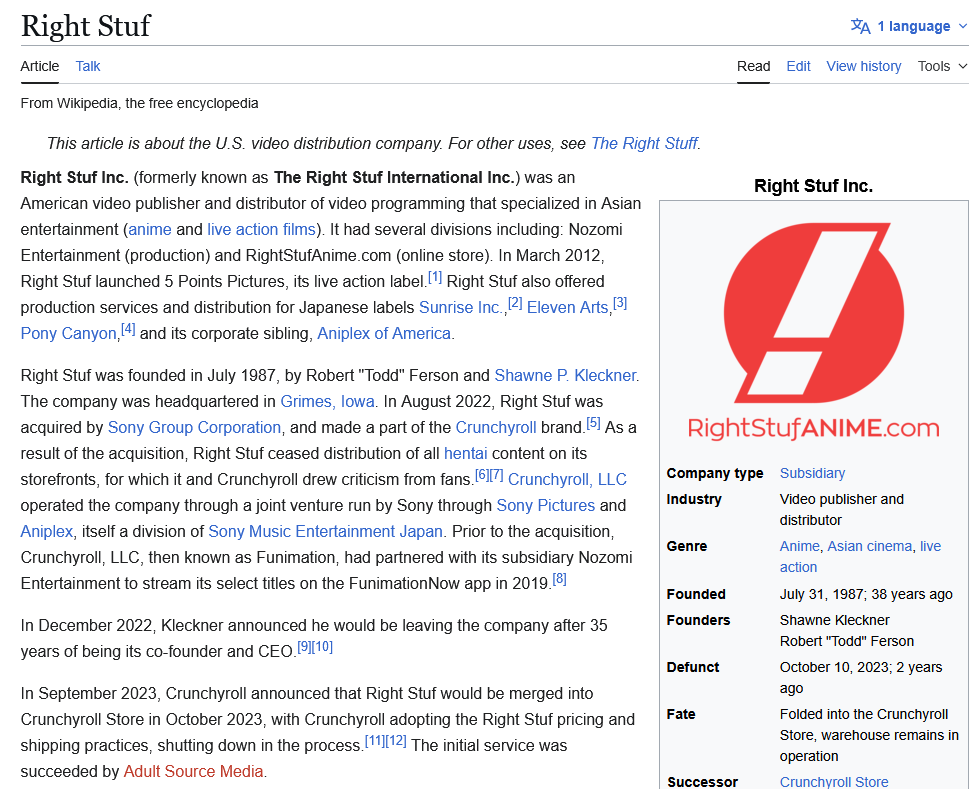
Task: Open the anime link in the intro
Action: click(150, 229)
